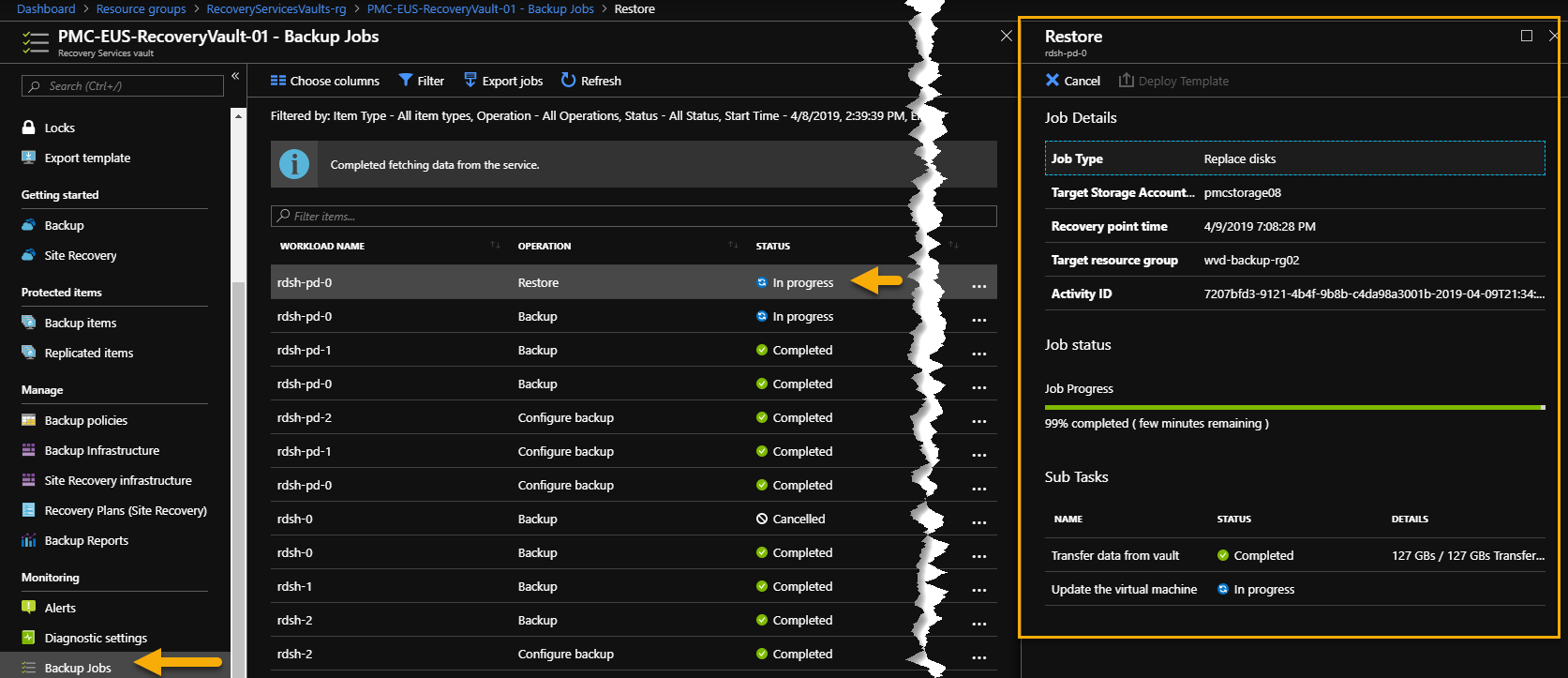Viewport: 1568px width, 678px height.
Task: Open Diagnostic settings in the sidebar
Action: (x=96, y=638)
